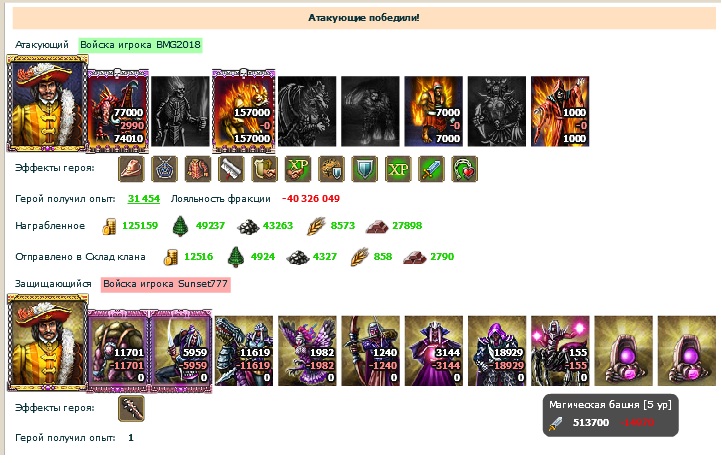Image resolution: width=722 pixels, height=463 pixels.
Task: Click the looted iron ingots icon
Action: pyautogui.click(x=377, y=226)
